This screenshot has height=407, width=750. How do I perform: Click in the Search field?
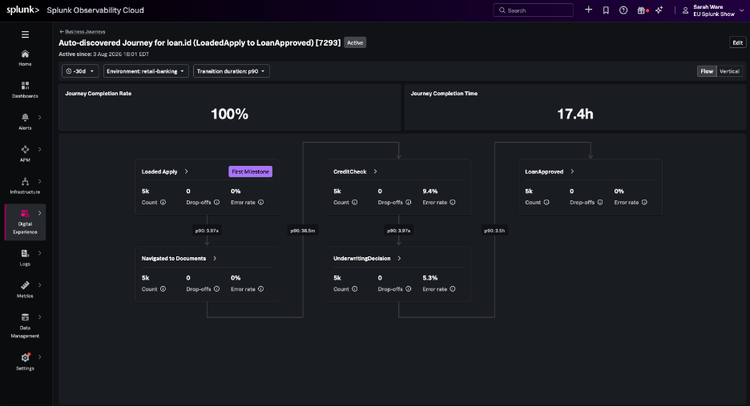point(533,10)
